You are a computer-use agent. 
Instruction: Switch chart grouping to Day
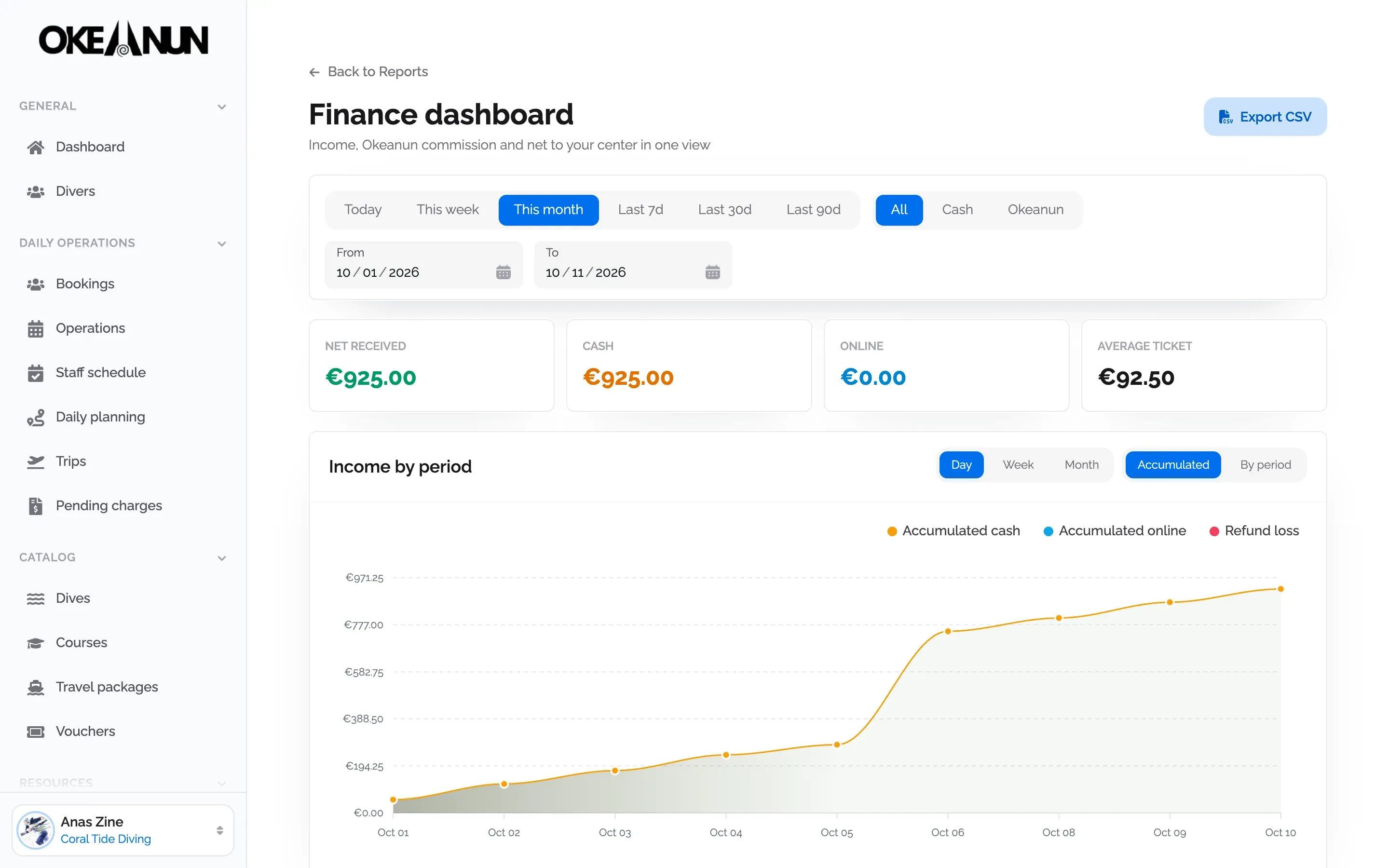(961, 464)
